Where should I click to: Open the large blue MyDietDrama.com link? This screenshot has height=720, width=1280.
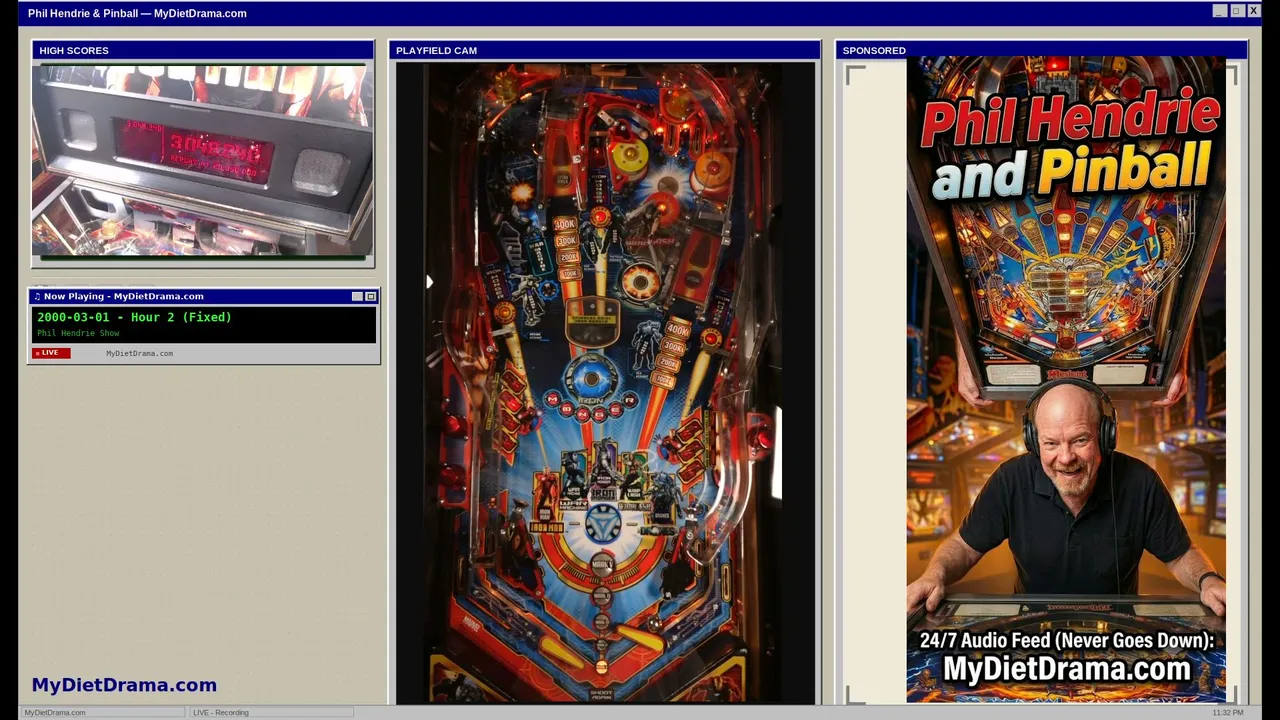coord(124,685)
